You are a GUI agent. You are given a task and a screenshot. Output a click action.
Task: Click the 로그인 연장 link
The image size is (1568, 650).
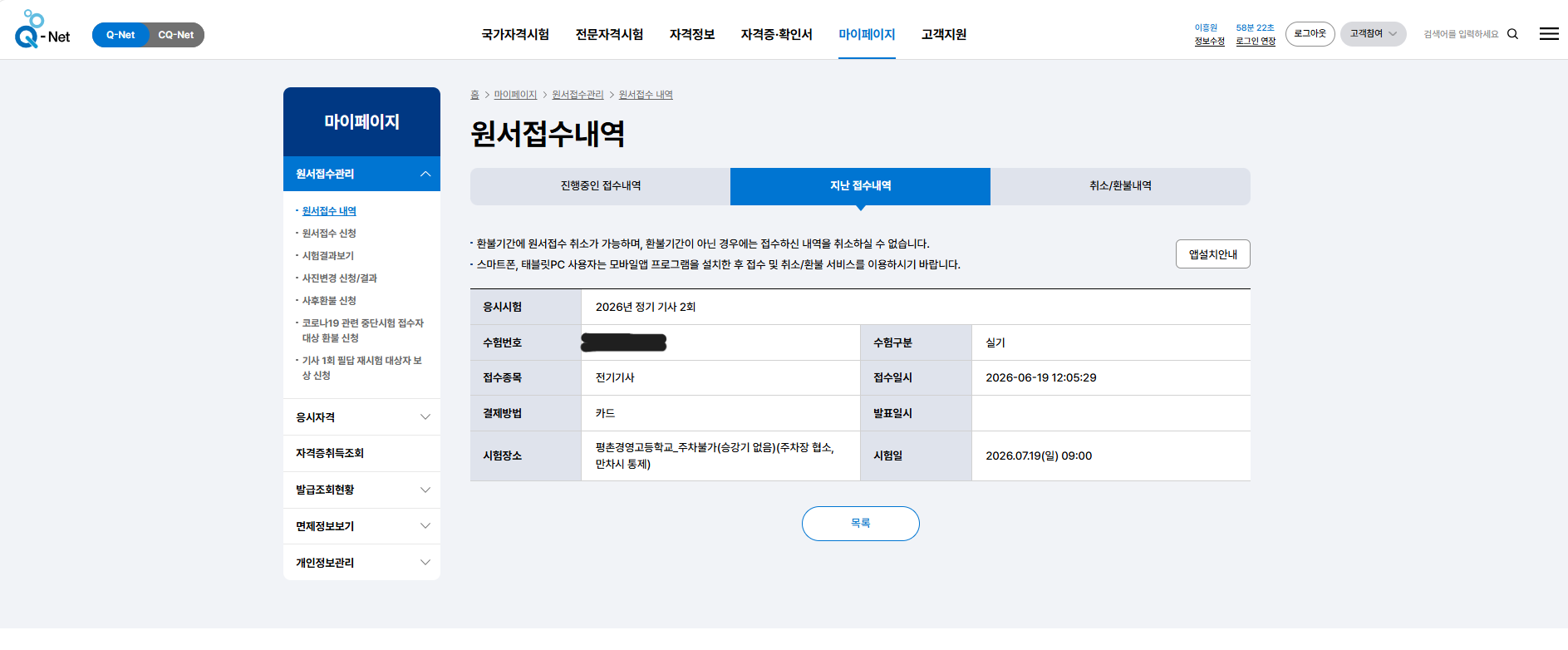[x=1256, y=42]
